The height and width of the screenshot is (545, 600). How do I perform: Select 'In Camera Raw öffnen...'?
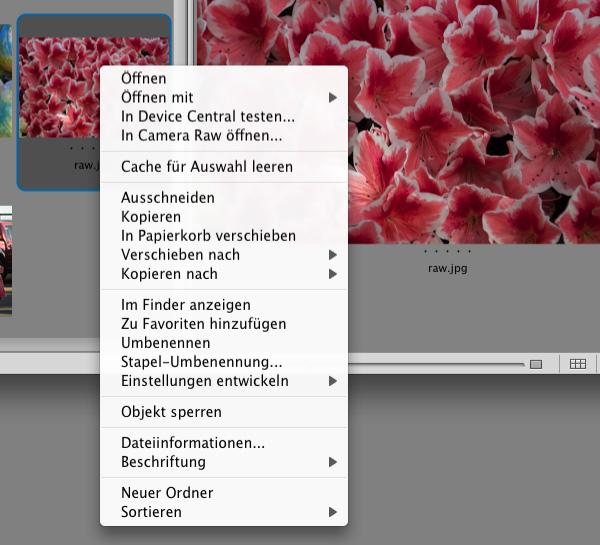coord(201,135)
